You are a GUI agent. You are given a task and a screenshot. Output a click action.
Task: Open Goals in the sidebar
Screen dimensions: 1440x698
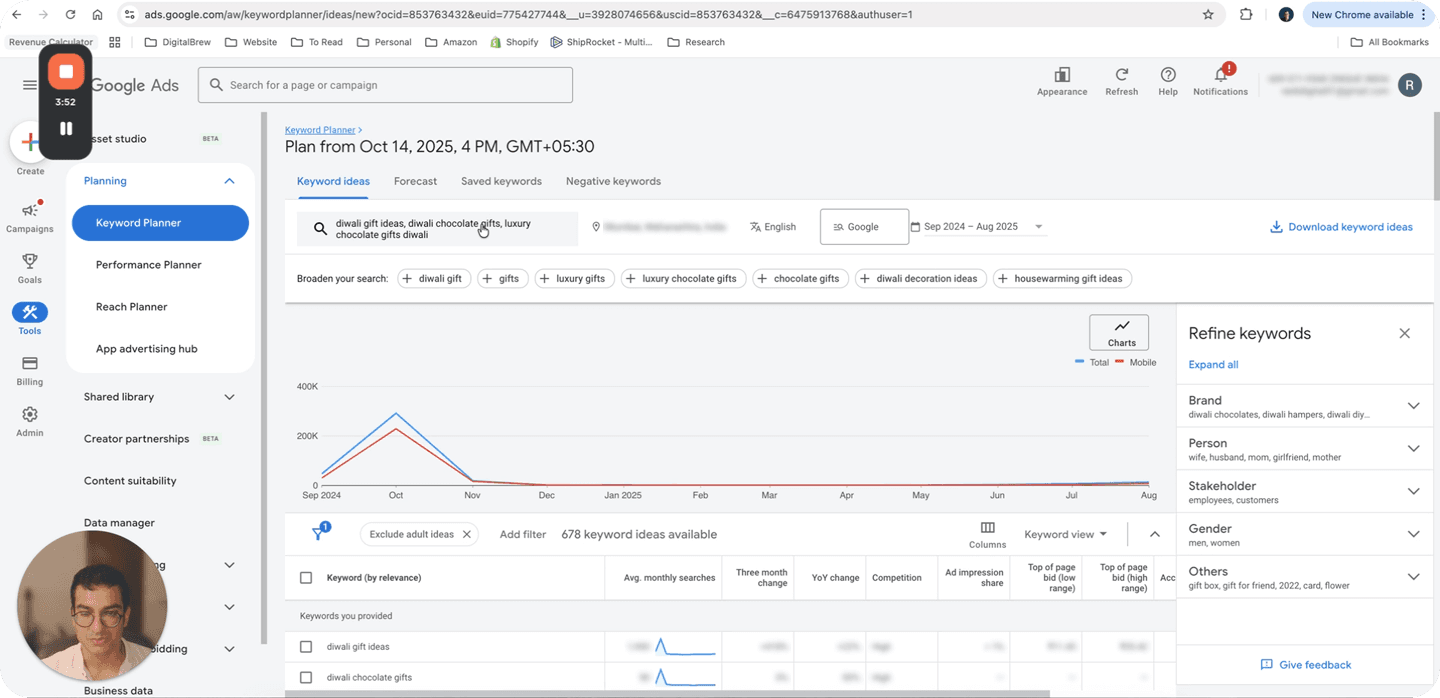[x=30, y=268]
